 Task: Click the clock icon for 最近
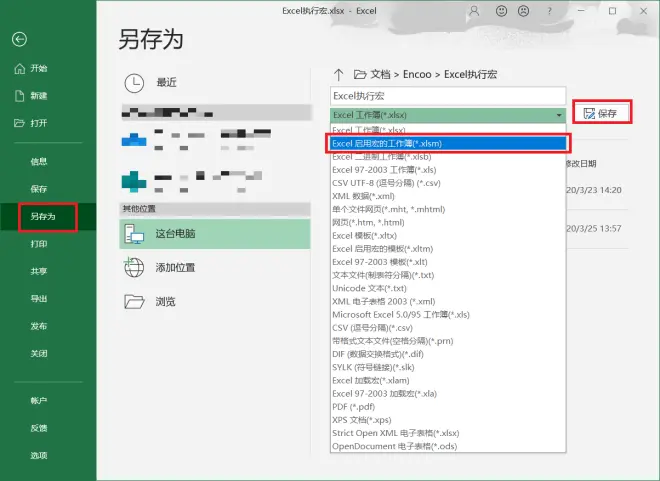click(134, 83)
